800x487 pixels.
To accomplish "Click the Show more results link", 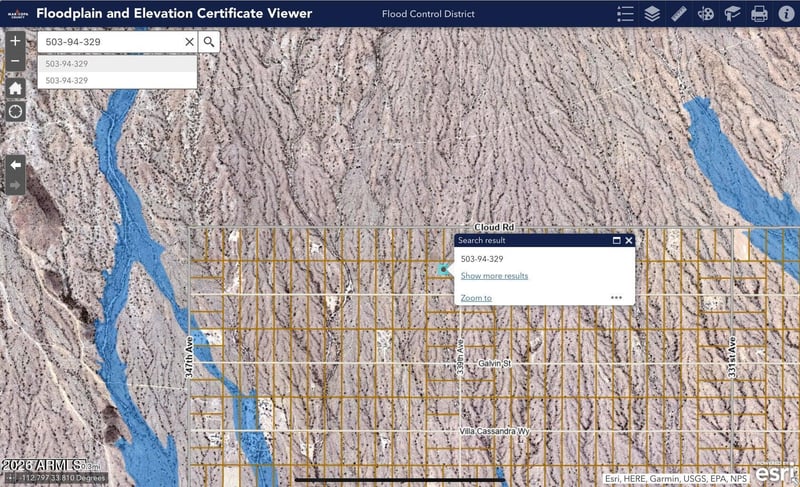I will [494, 276].
